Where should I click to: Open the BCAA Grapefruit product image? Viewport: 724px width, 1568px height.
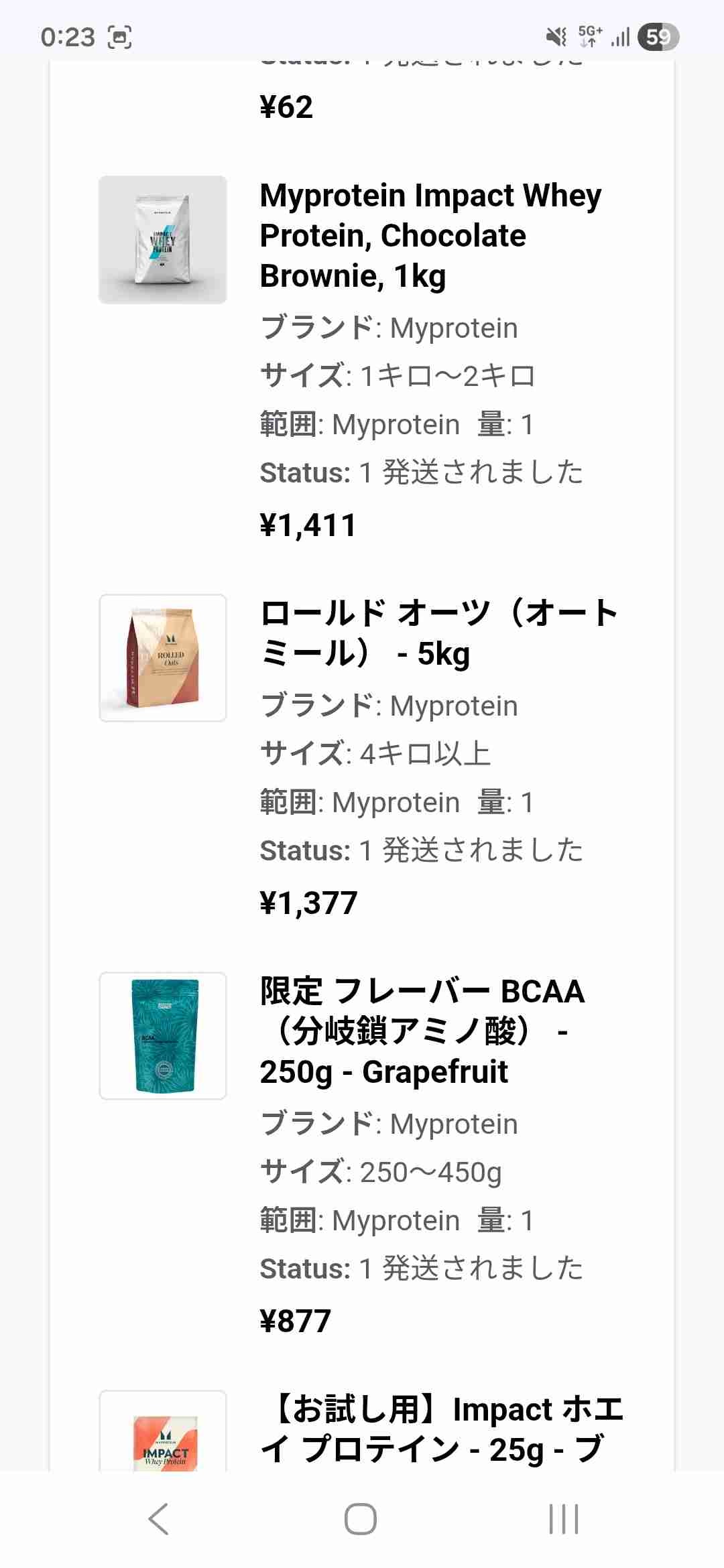coord(163,1036)
